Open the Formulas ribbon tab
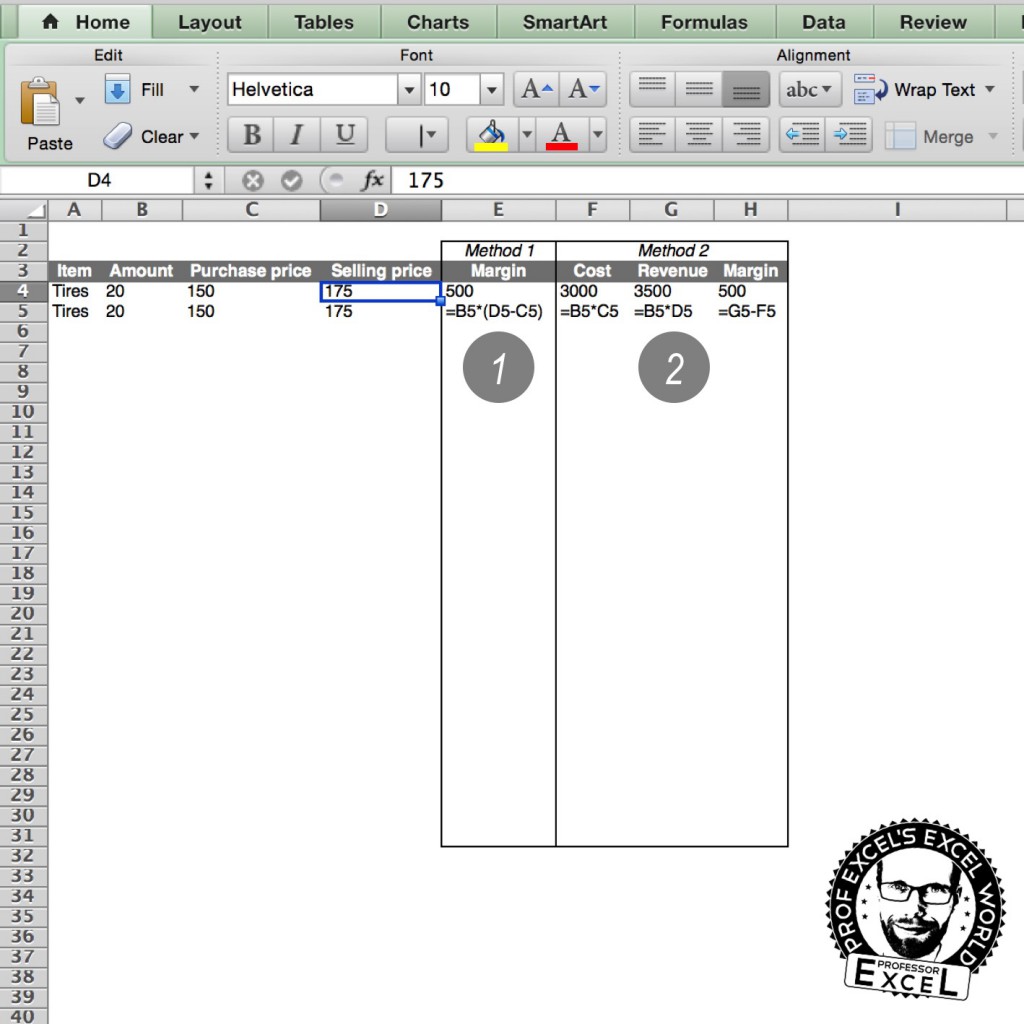 704,21
